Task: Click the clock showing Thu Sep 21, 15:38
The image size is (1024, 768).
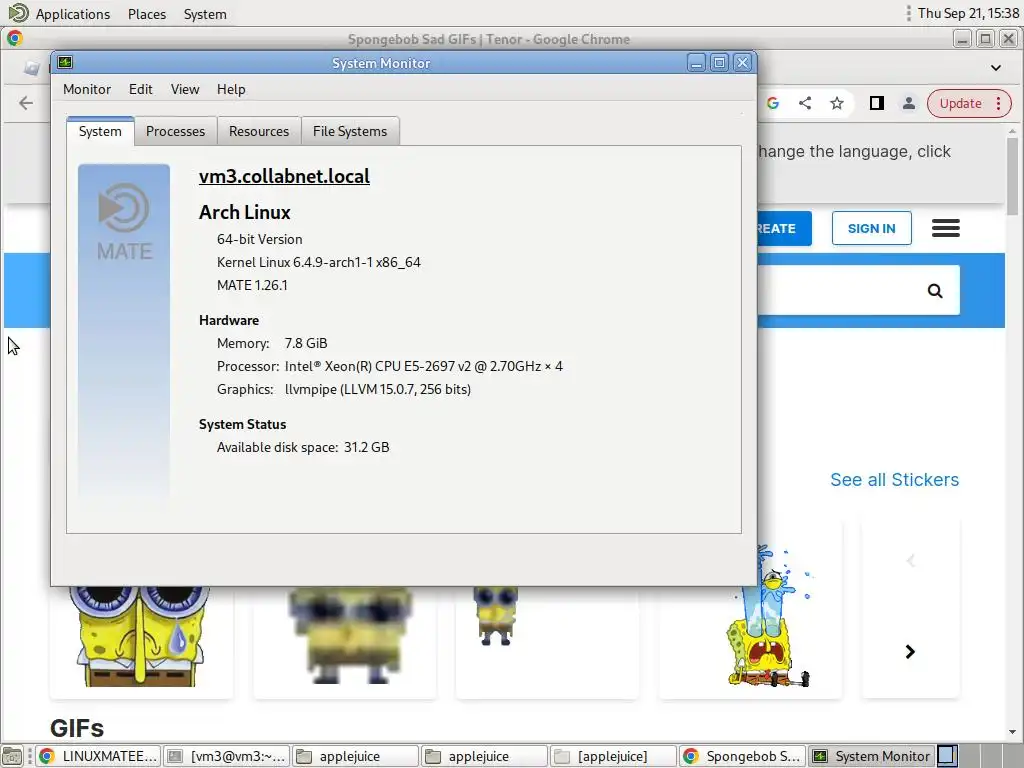Action: (968, 13)
